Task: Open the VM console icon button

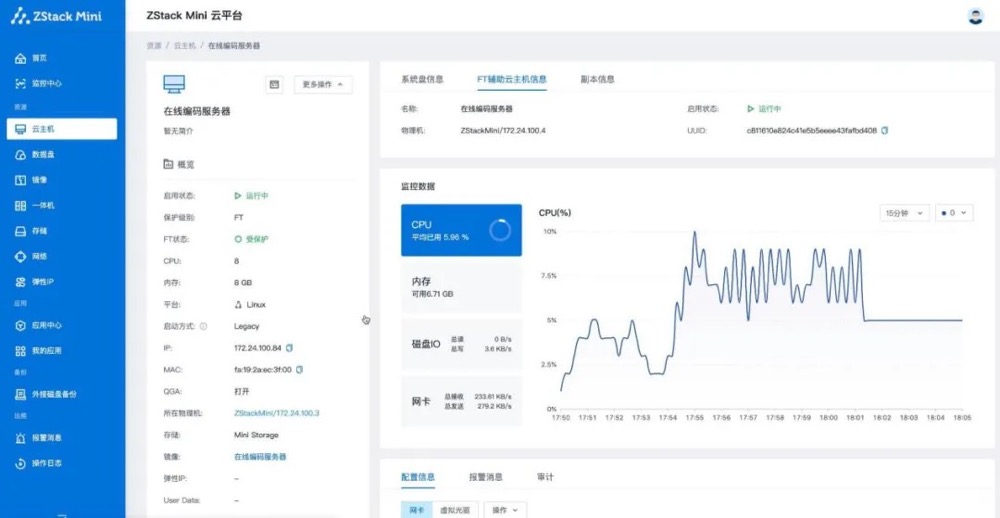Action: (274, 84)
